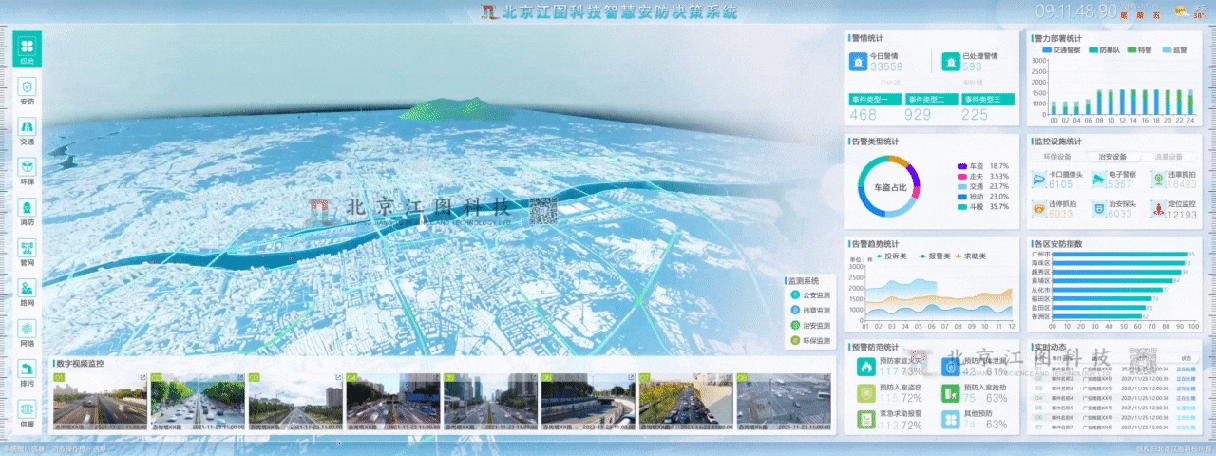
Task: Click the 紧急求助报警 icon
Action: [865, 419]
